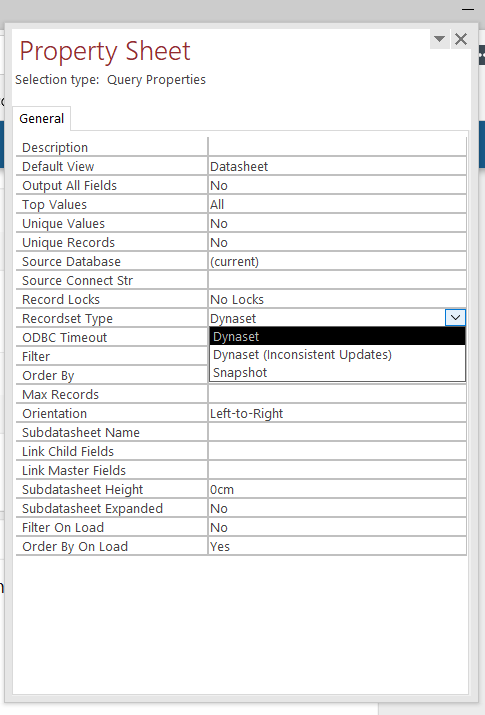
Task: Click the Output All Fields value
Action: tap(337, 186)
